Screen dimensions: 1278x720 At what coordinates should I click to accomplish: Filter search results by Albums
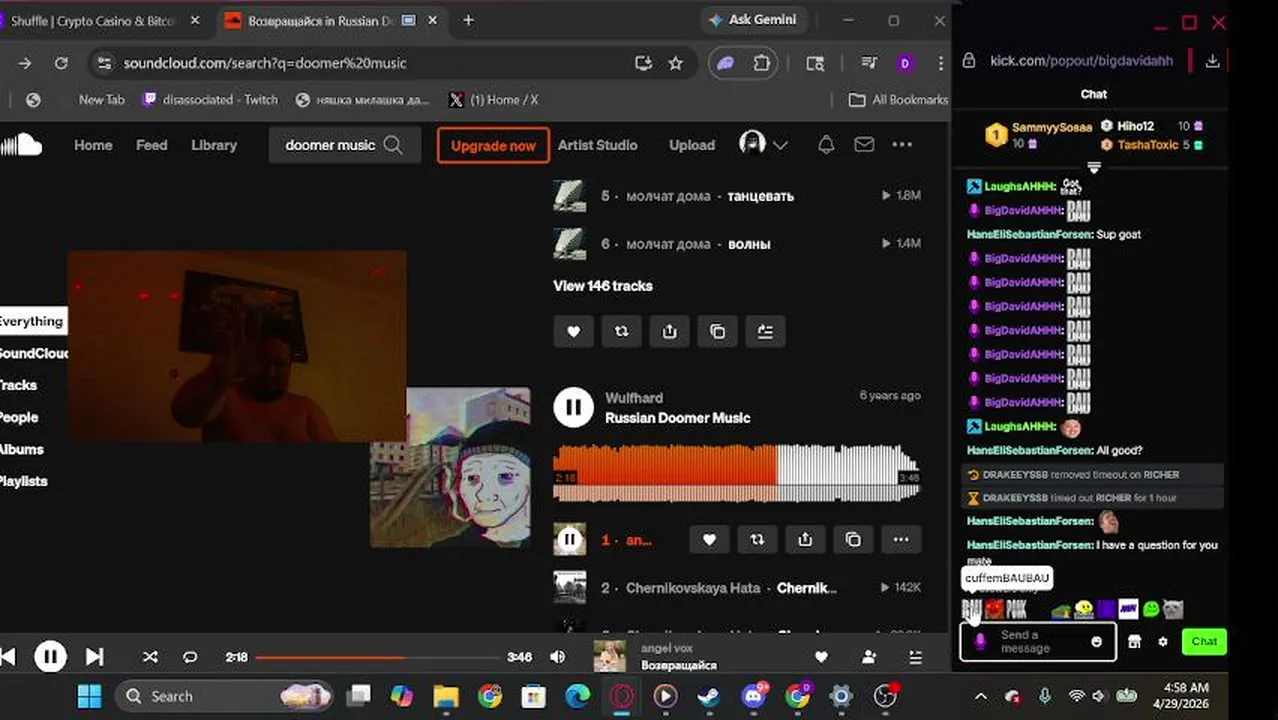(x=21, y=449)
